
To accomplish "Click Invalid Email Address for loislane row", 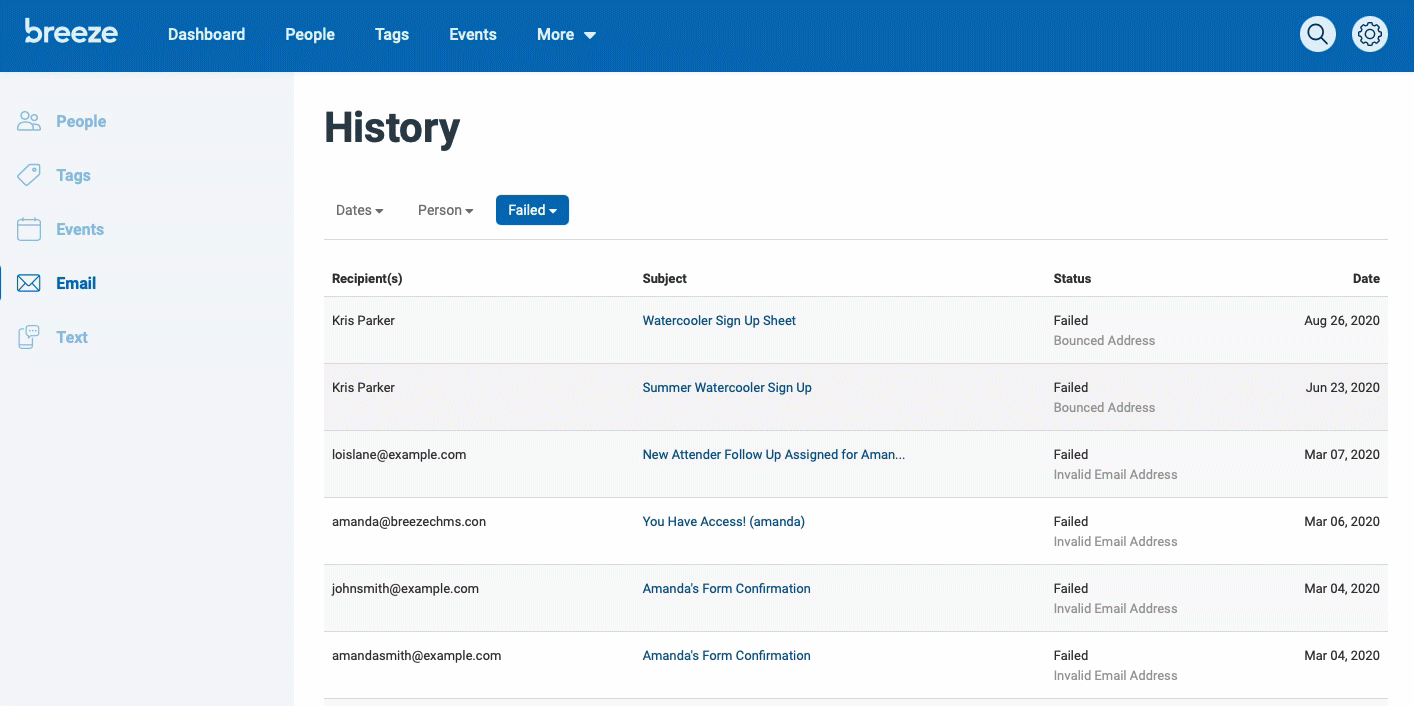I will tap(1115, 475).
